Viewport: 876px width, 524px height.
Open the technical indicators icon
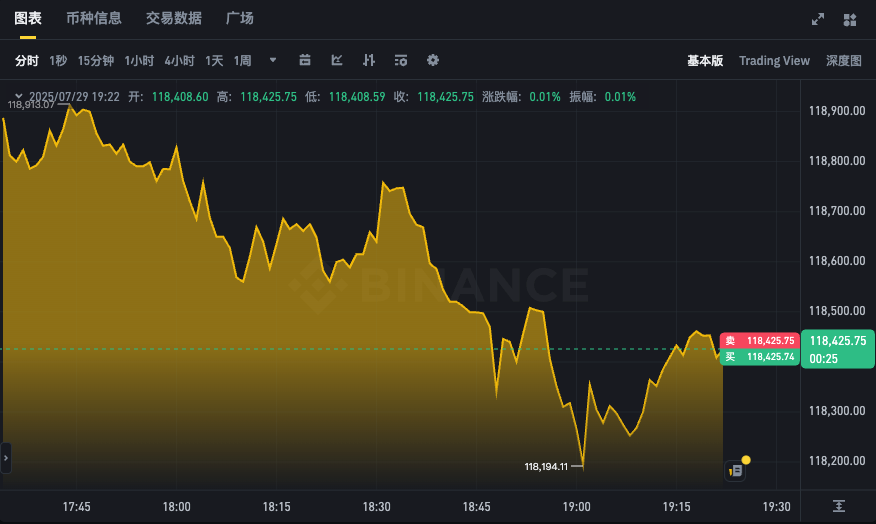click(337, 61)
